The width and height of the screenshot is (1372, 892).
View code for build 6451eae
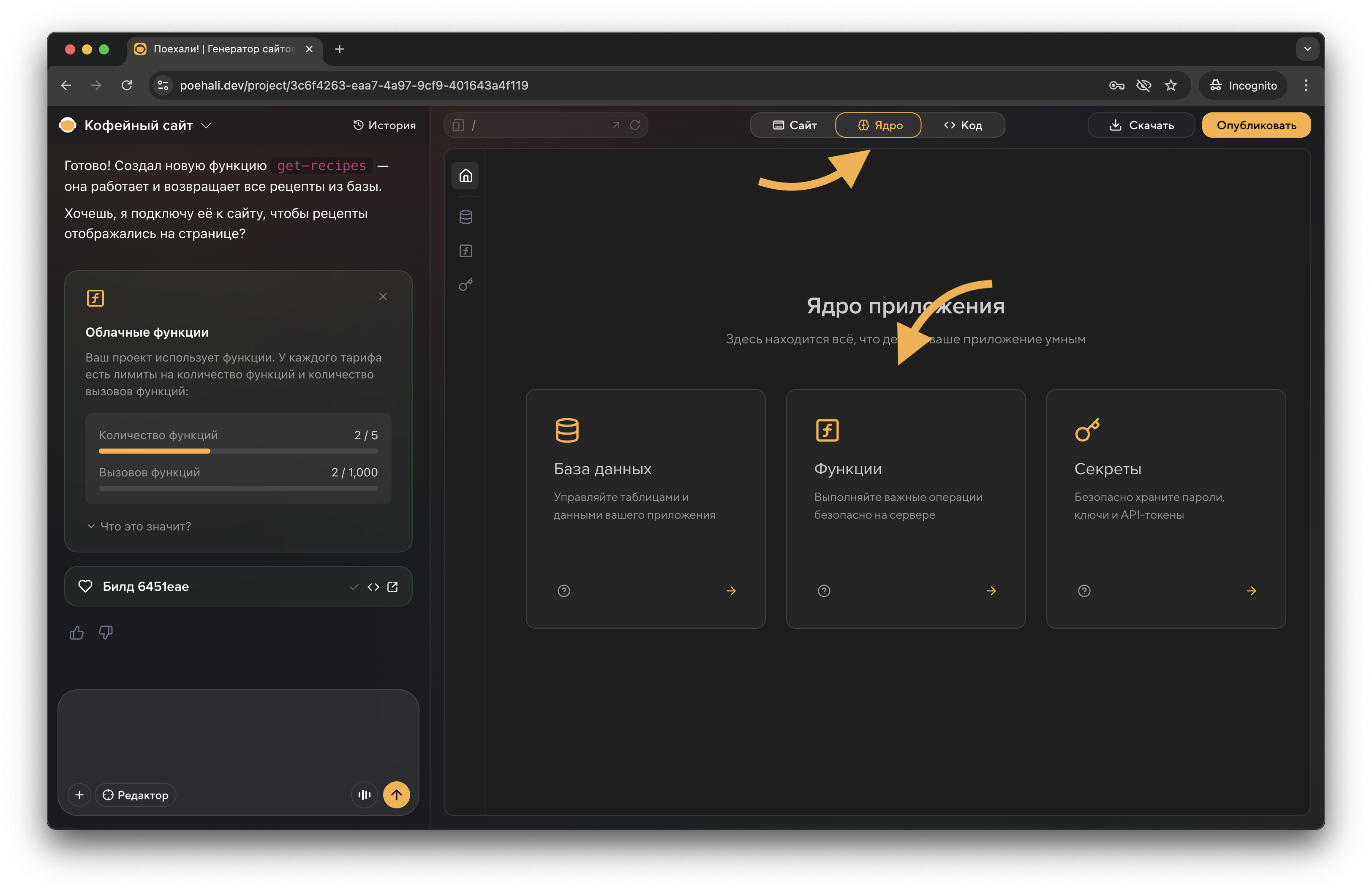click(373, 587)
